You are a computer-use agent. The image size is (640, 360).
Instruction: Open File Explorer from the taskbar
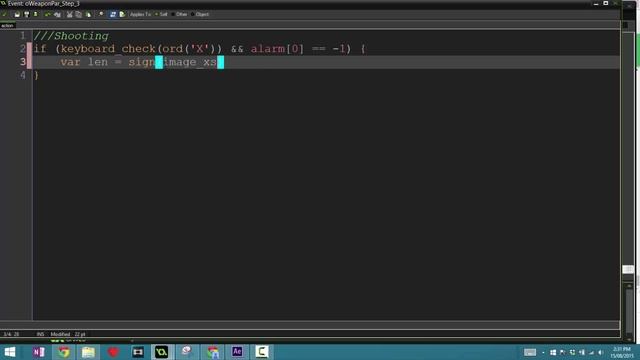coord(88,352)
